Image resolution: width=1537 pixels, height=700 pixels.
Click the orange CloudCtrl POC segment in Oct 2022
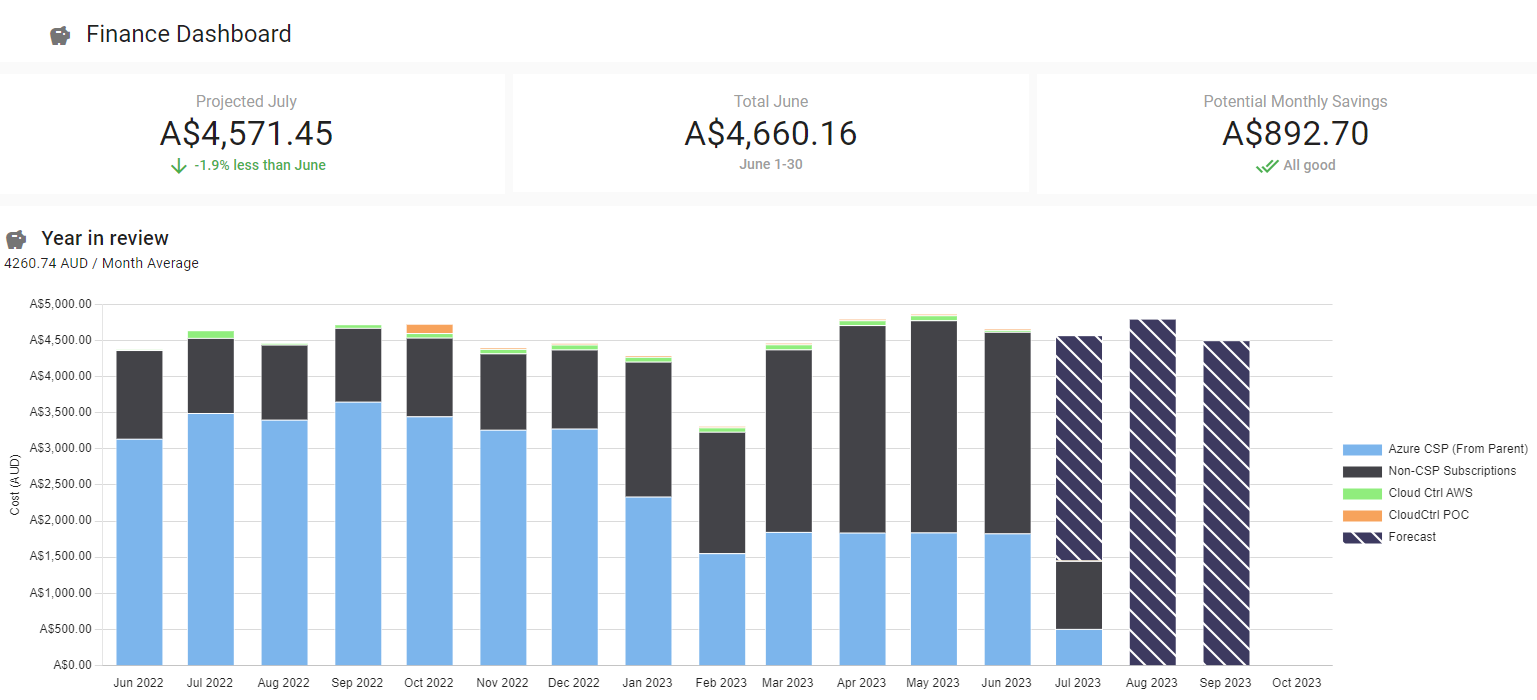click(429, 329)
